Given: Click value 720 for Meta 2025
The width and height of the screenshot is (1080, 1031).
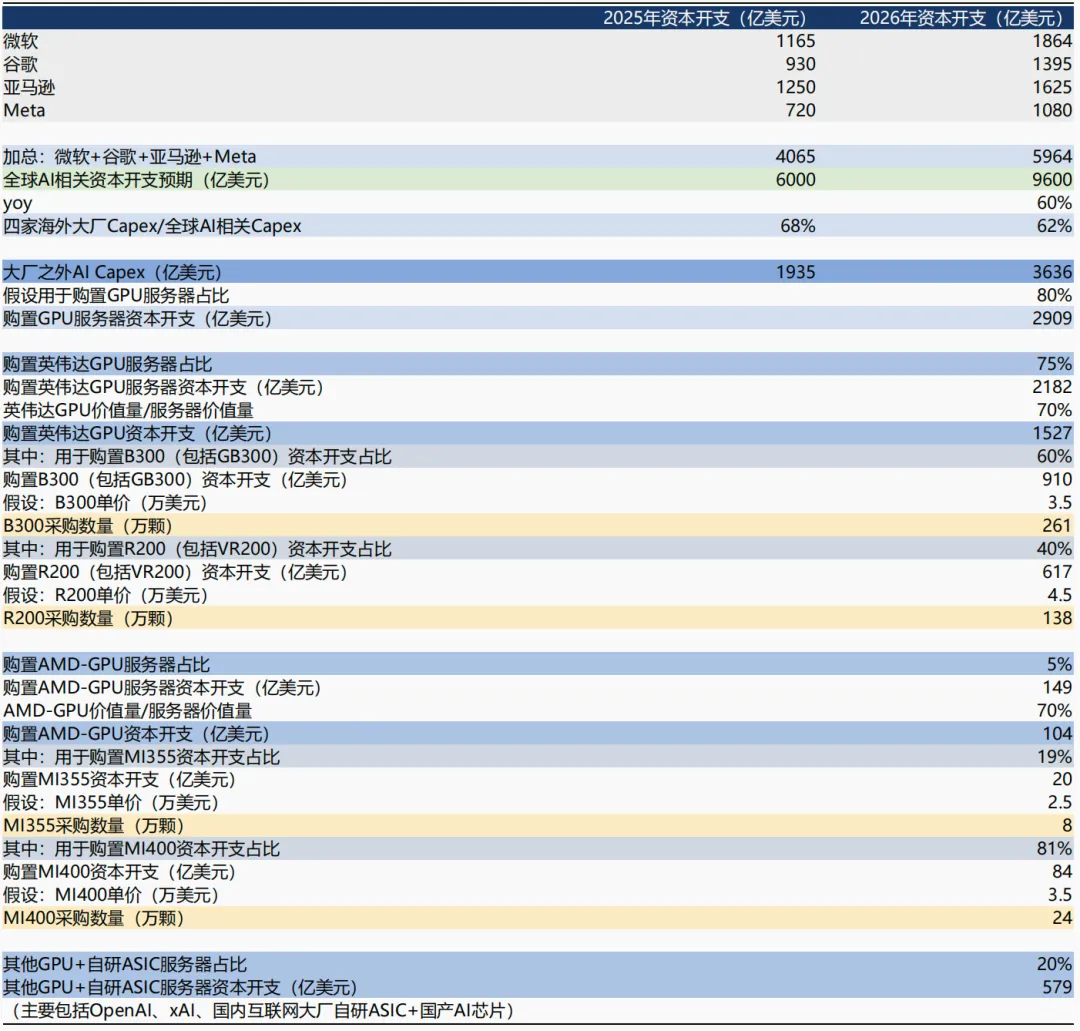Looking at the screenshot, I should point(800,110).
